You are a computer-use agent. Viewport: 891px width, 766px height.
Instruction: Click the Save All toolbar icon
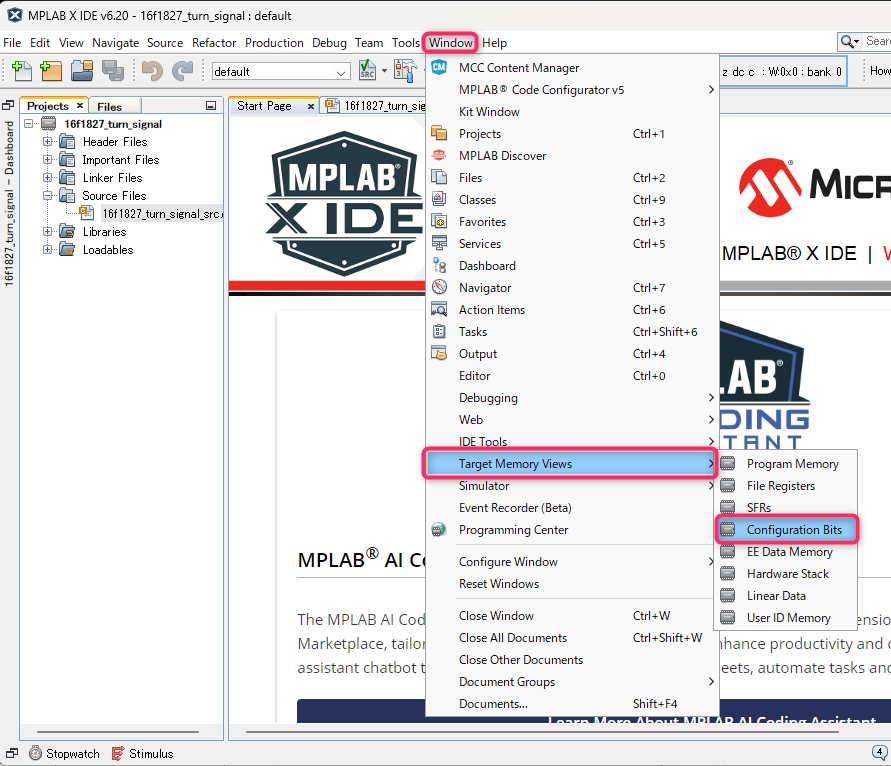(x=113, y=71)
